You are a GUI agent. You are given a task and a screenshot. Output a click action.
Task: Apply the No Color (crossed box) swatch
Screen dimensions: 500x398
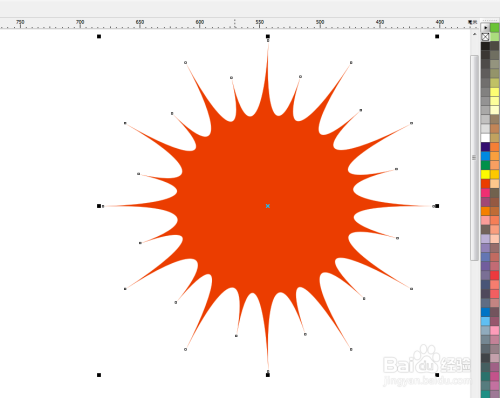point(485,37)
